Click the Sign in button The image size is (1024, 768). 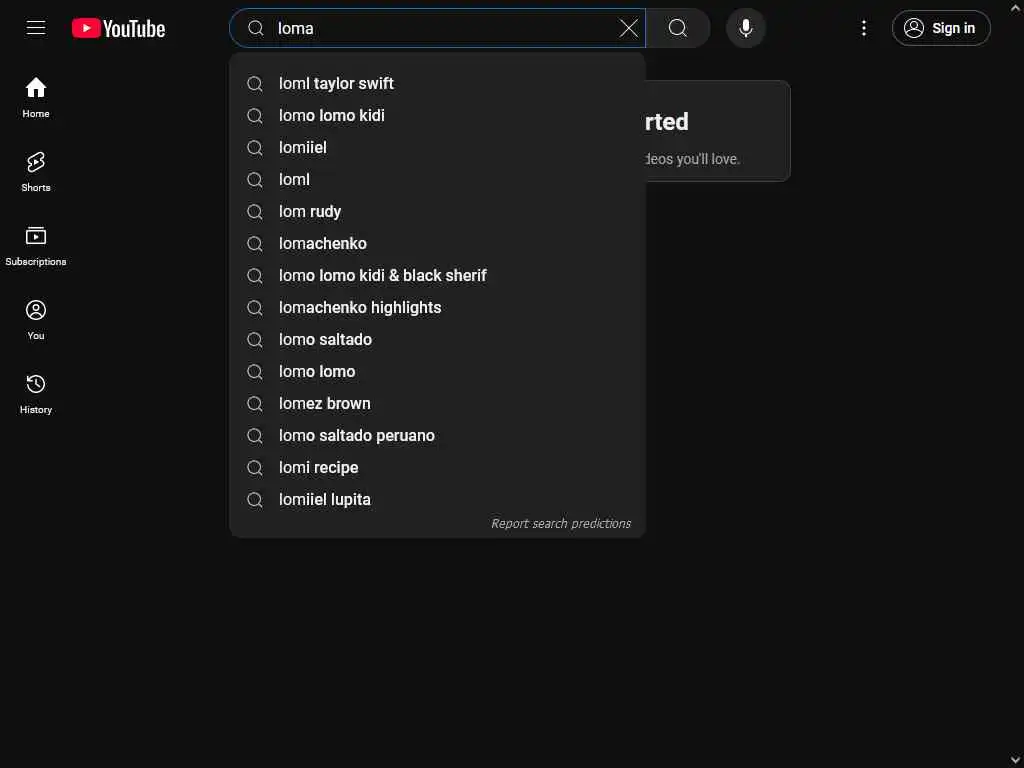[x=941, y=28]
